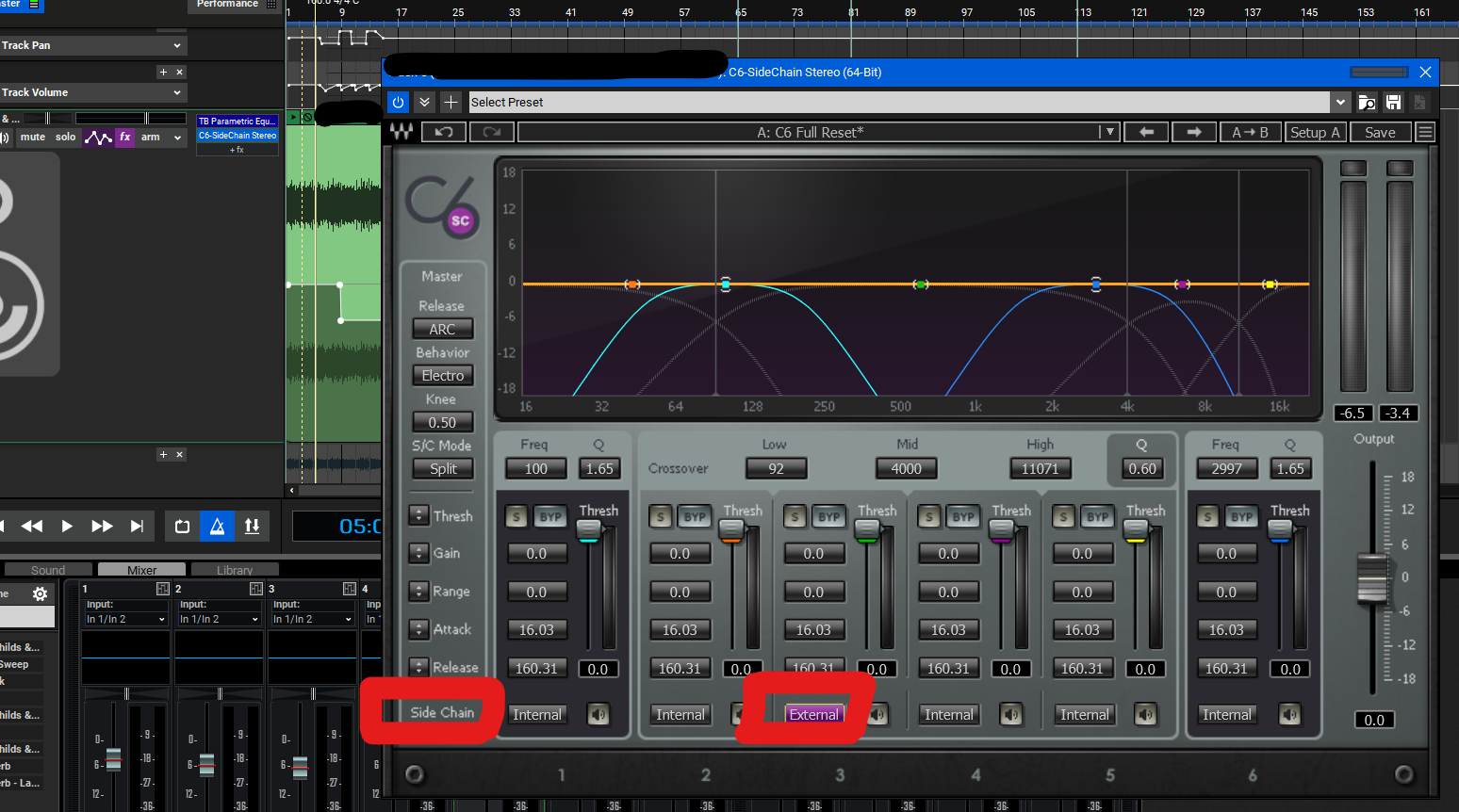Image resolution: width=1459 pixels, height=812 pixels.
Task: Arm the track for recording
Action: pyautogui.click(x=151, y=138)
